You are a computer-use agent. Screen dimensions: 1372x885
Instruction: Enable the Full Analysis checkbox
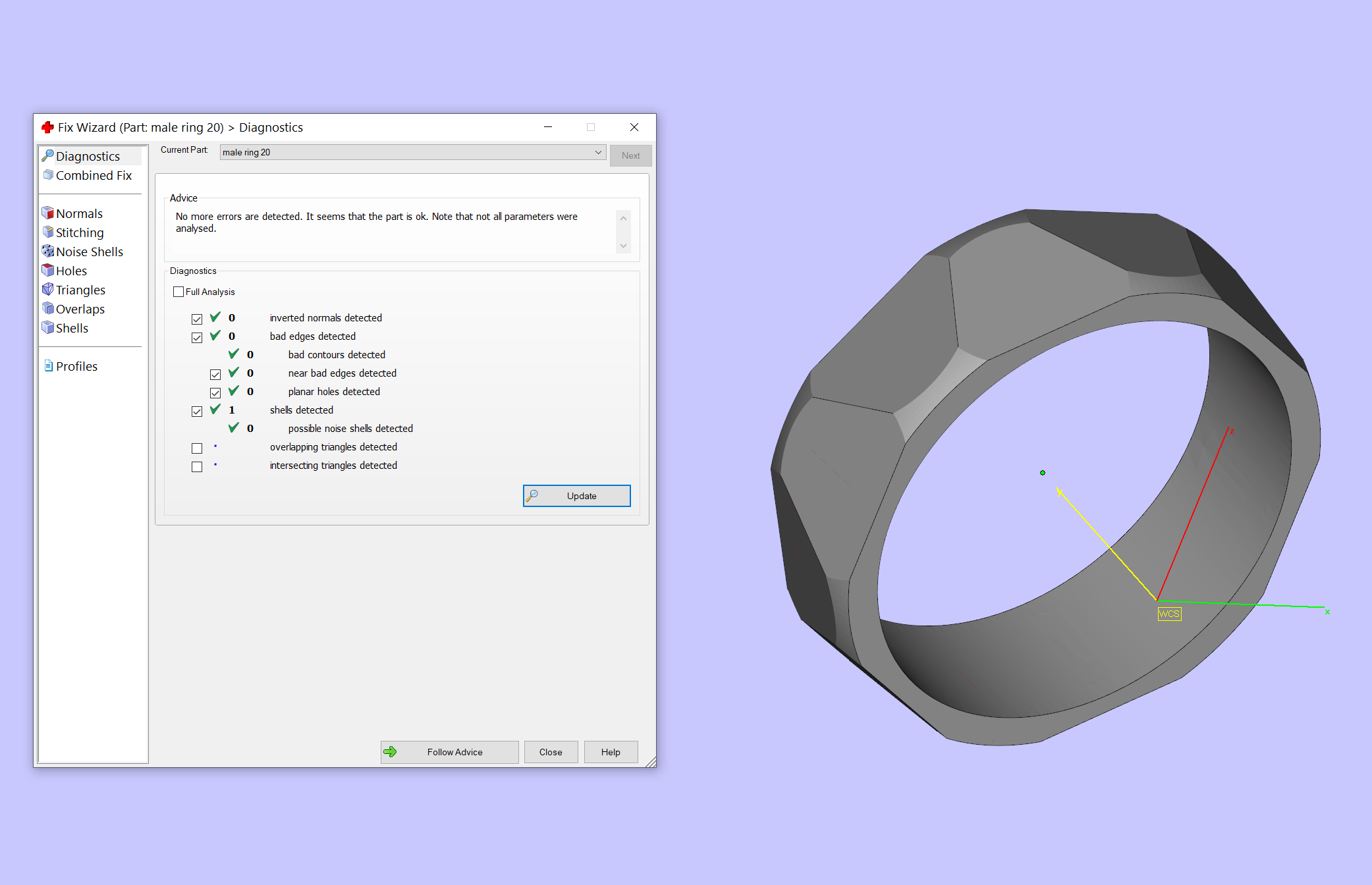coord(178,292)
